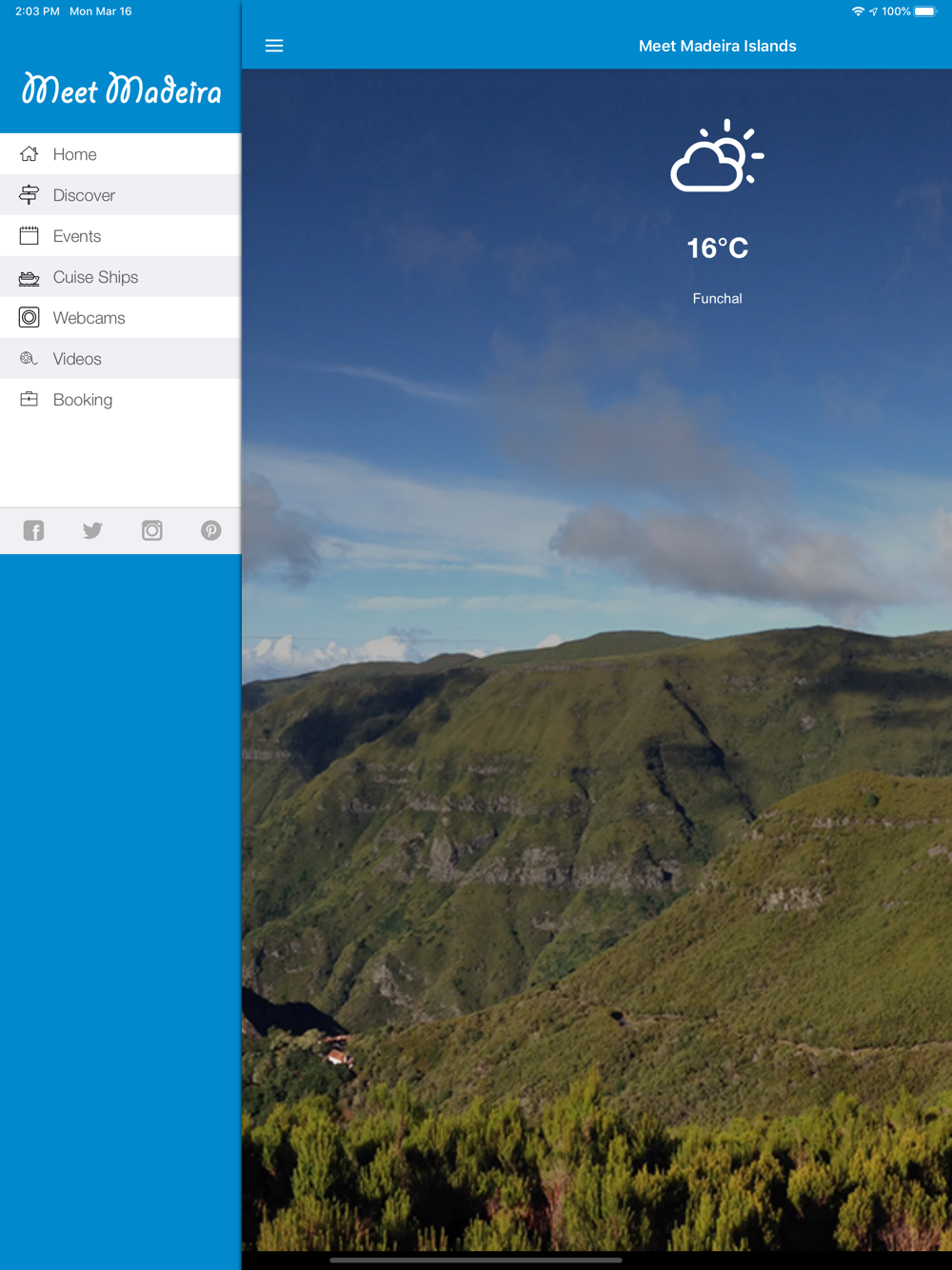Image resolution: width=952 pixels, height=1270 pixels.
Task: Tap the Wi-Fi status icon
Action: [858, 11]
